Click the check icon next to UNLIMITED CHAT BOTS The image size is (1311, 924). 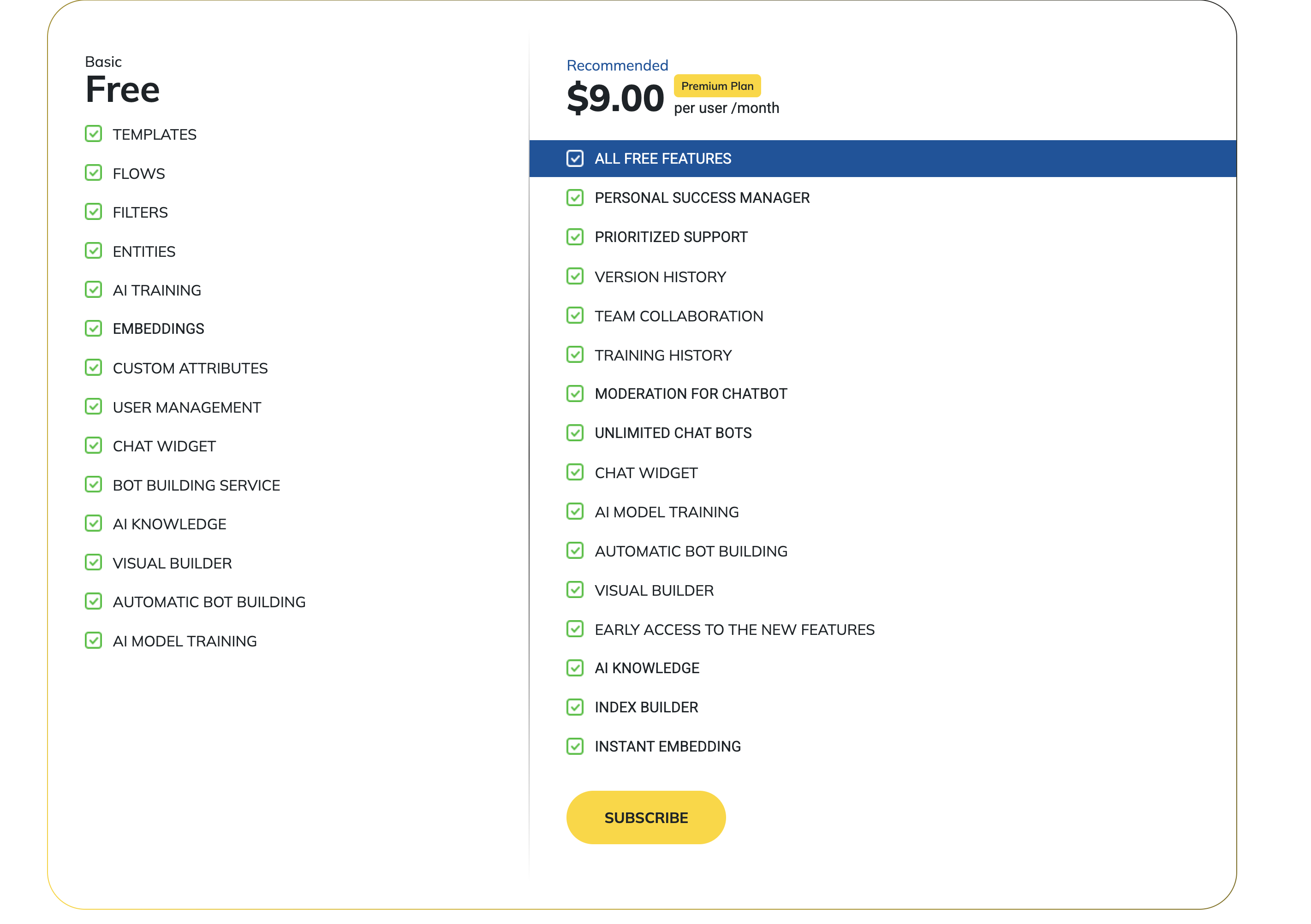point(575,432)
